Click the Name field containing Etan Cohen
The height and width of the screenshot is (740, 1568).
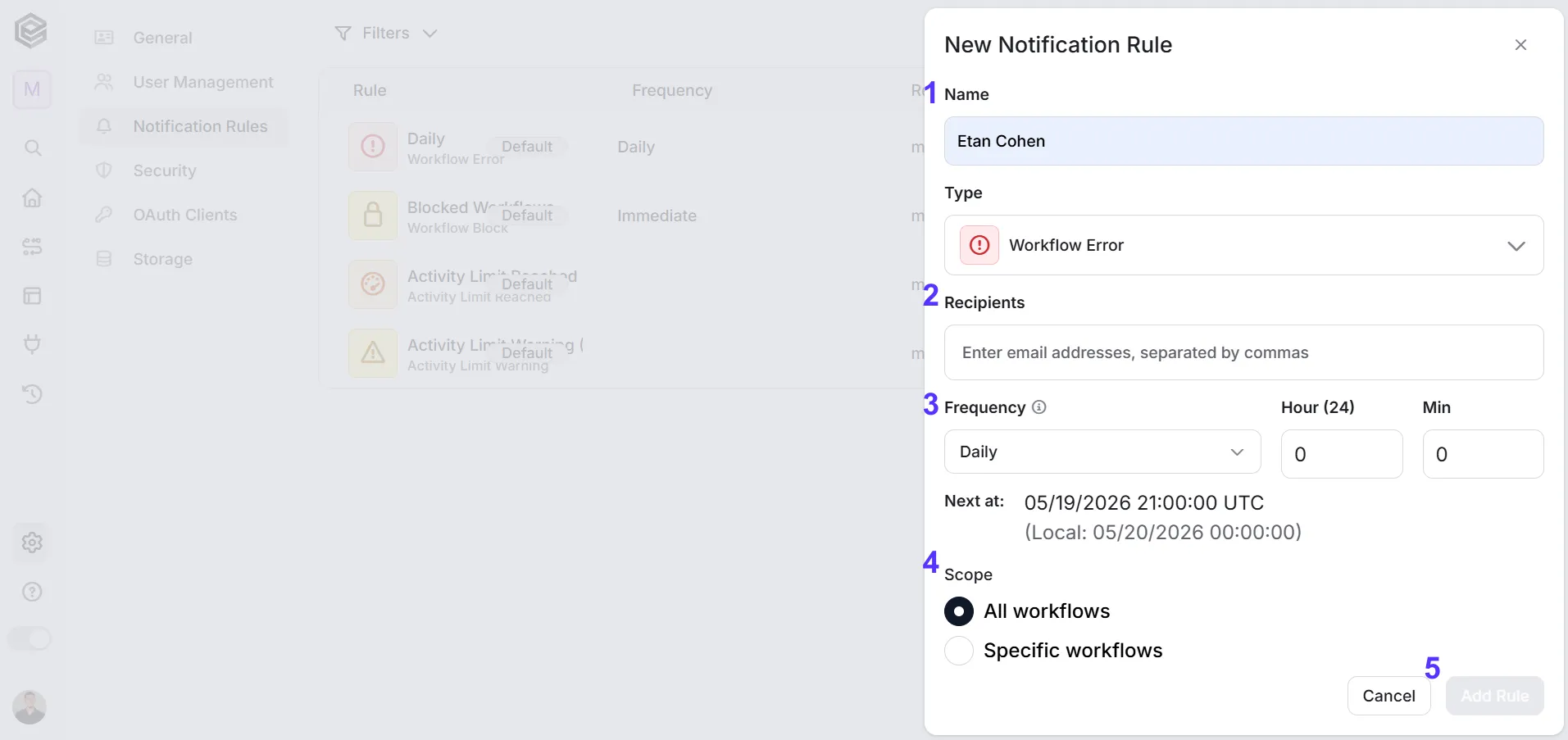(x=1243, y=141)
